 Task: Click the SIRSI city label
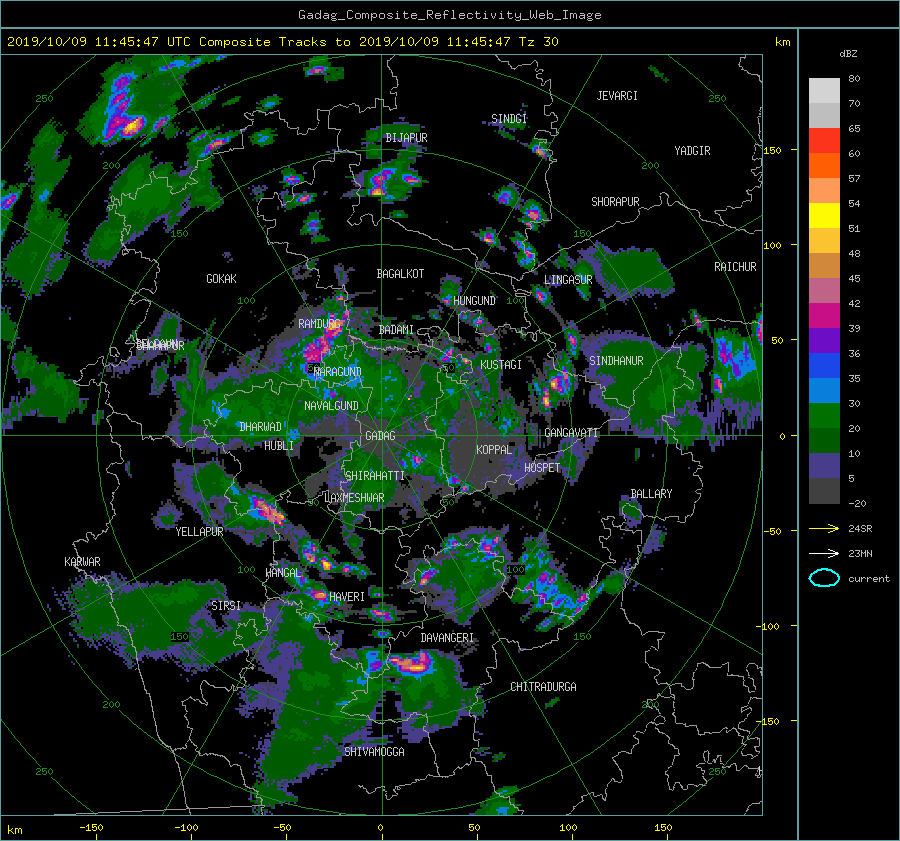tap(226, 606)
